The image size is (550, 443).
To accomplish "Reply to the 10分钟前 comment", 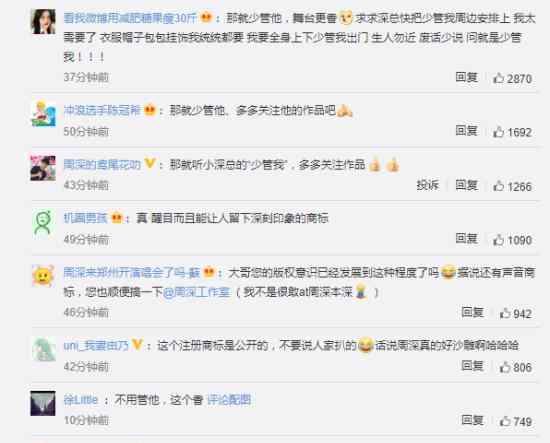I will 472,419.
